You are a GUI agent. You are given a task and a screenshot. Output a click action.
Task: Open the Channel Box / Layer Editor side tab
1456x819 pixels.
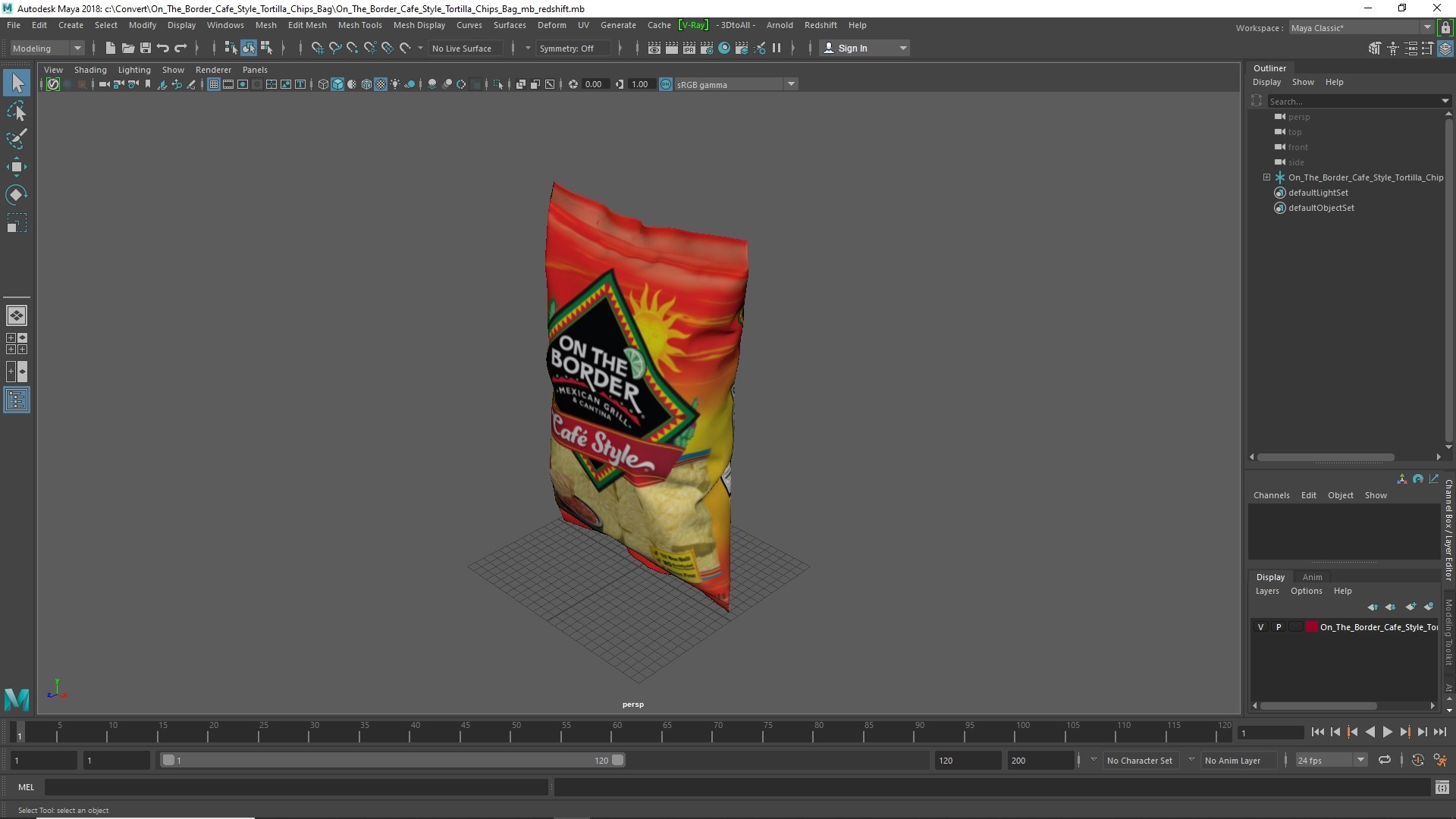[1448, 529]
